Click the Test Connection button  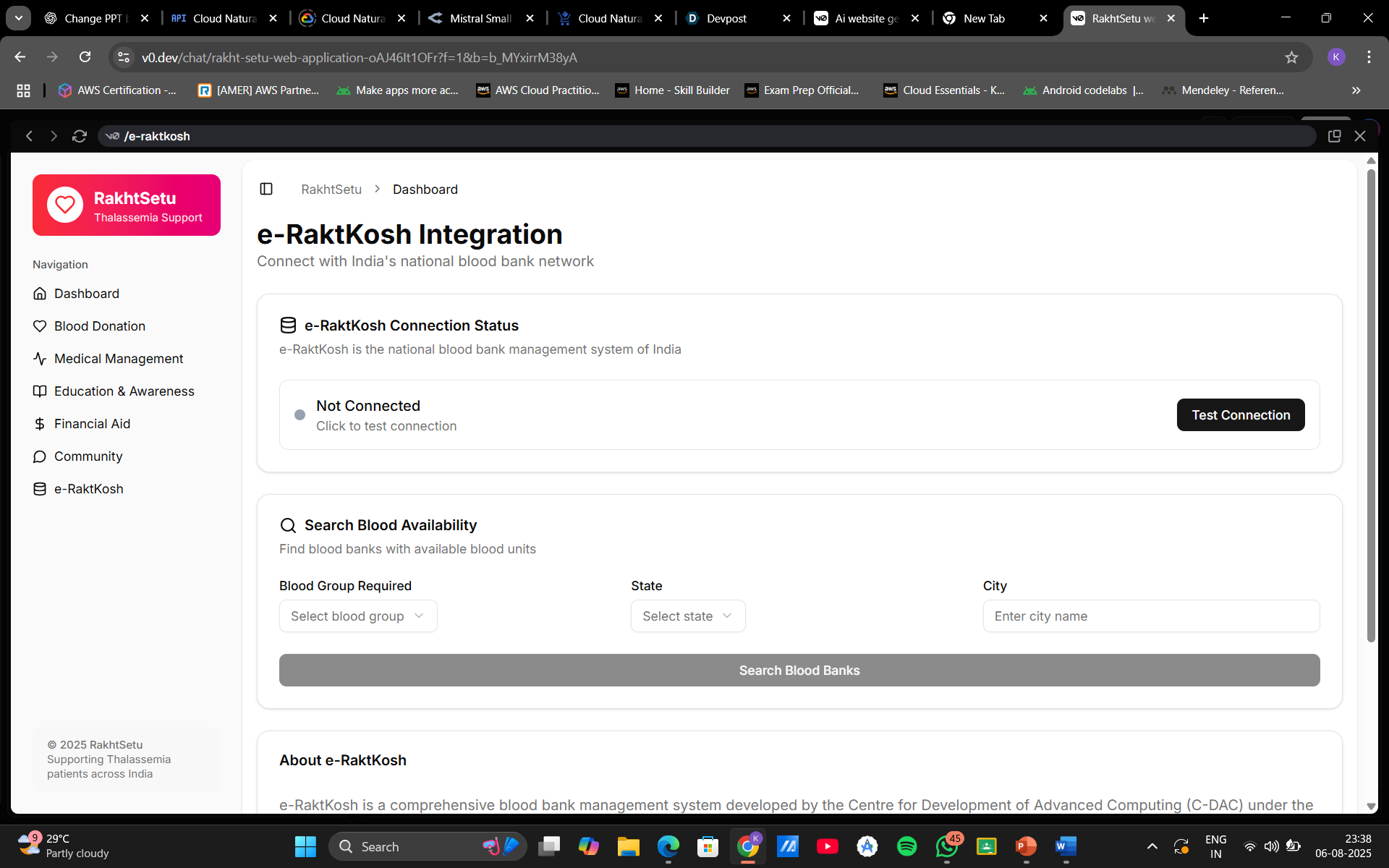click(x=1240, y=414)
